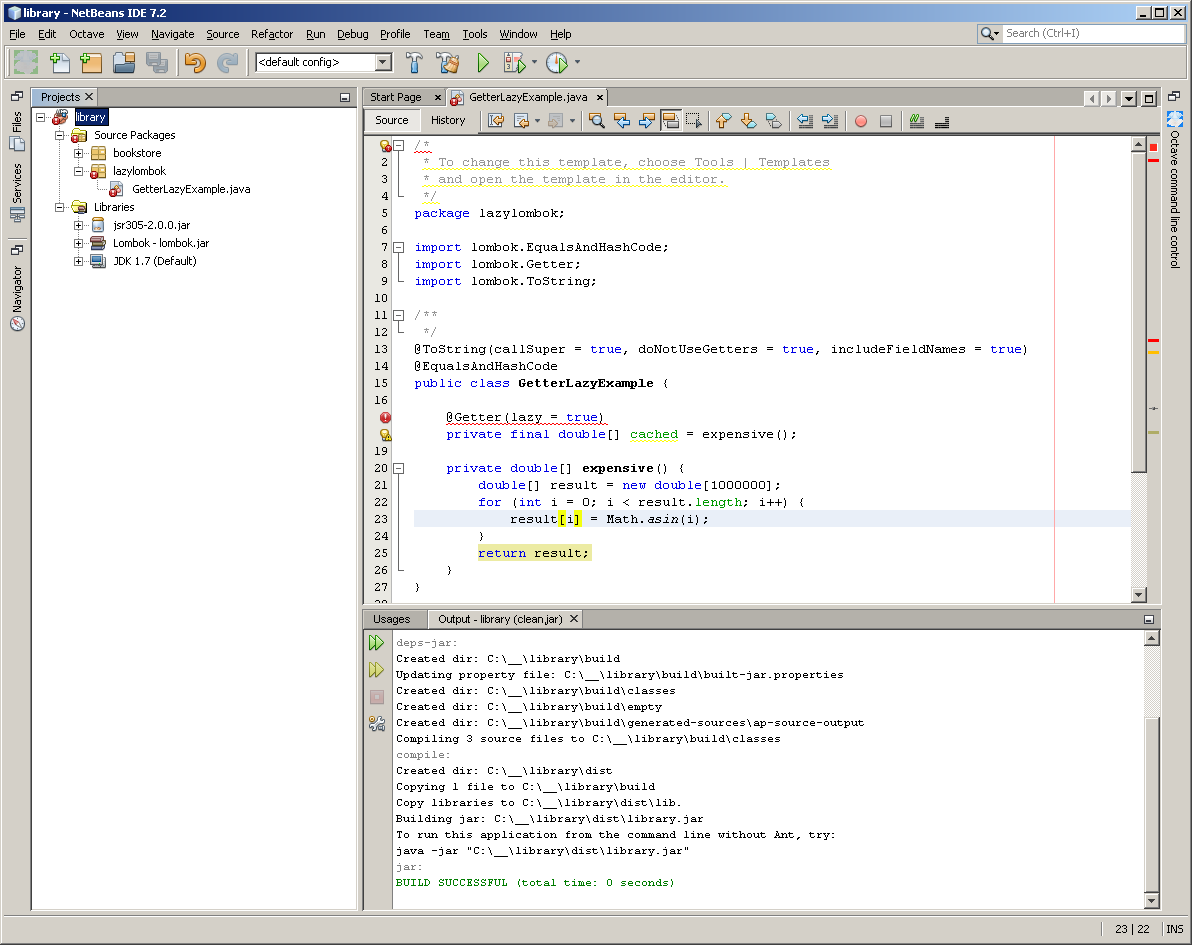
Task: Select the Run Project icon
Action: (x=483, y=62)
